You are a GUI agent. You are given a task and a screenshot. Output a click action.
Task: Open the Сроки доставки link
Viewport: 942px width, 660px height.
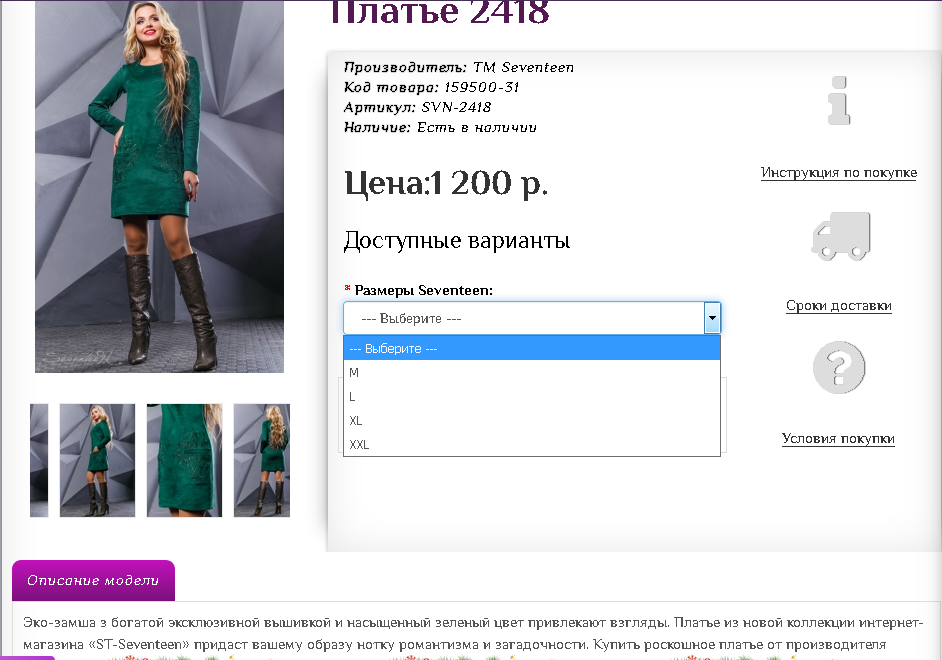point(839,306)
